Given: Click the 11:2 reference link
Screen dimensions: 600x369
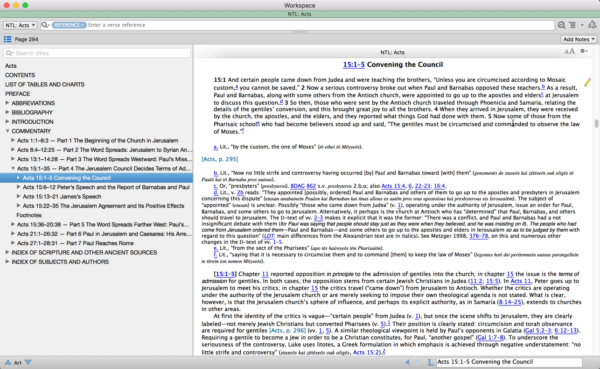Looking at the screenshot, I should point(476,281).
